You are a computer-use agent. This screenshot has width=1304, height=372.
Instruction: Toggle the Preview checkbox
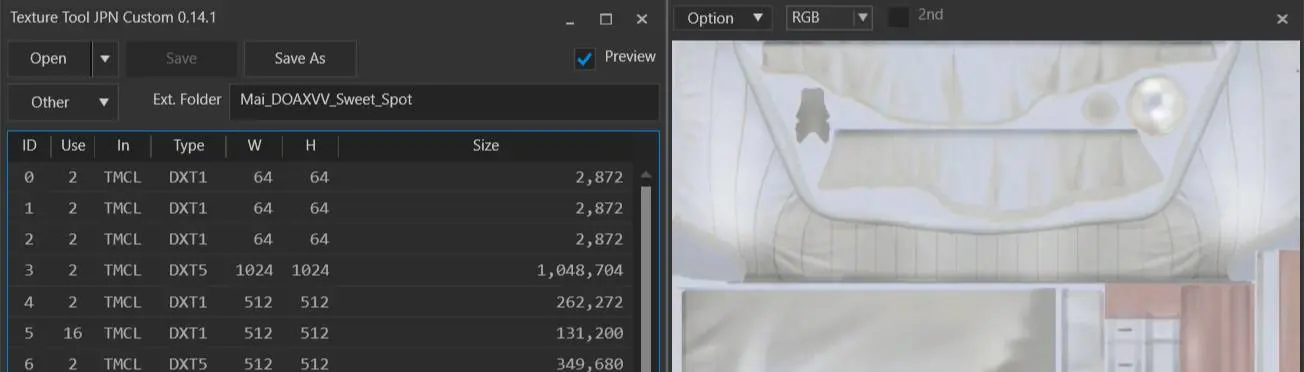click(585, 59)
